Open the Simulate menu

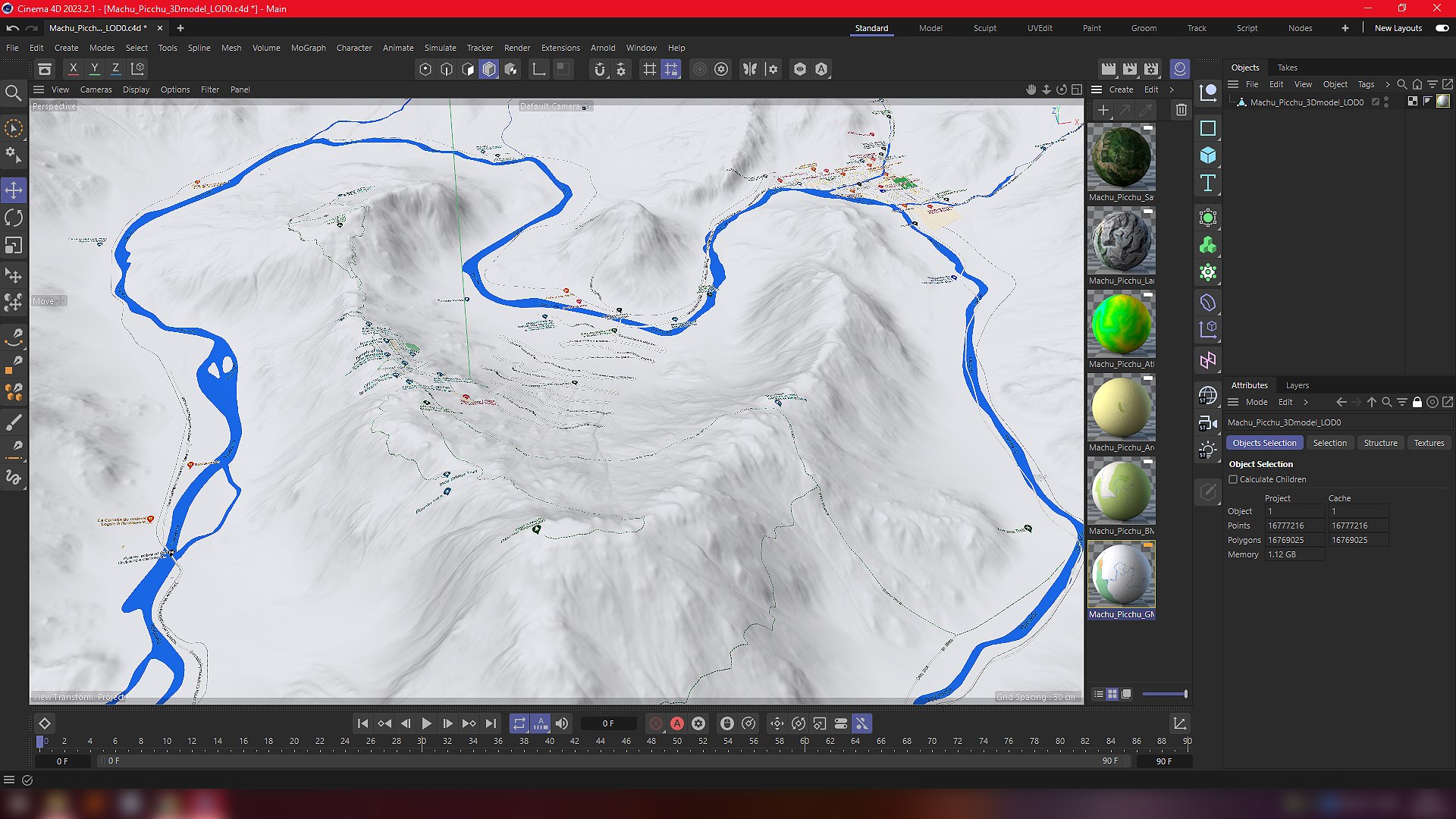[440, 48]
